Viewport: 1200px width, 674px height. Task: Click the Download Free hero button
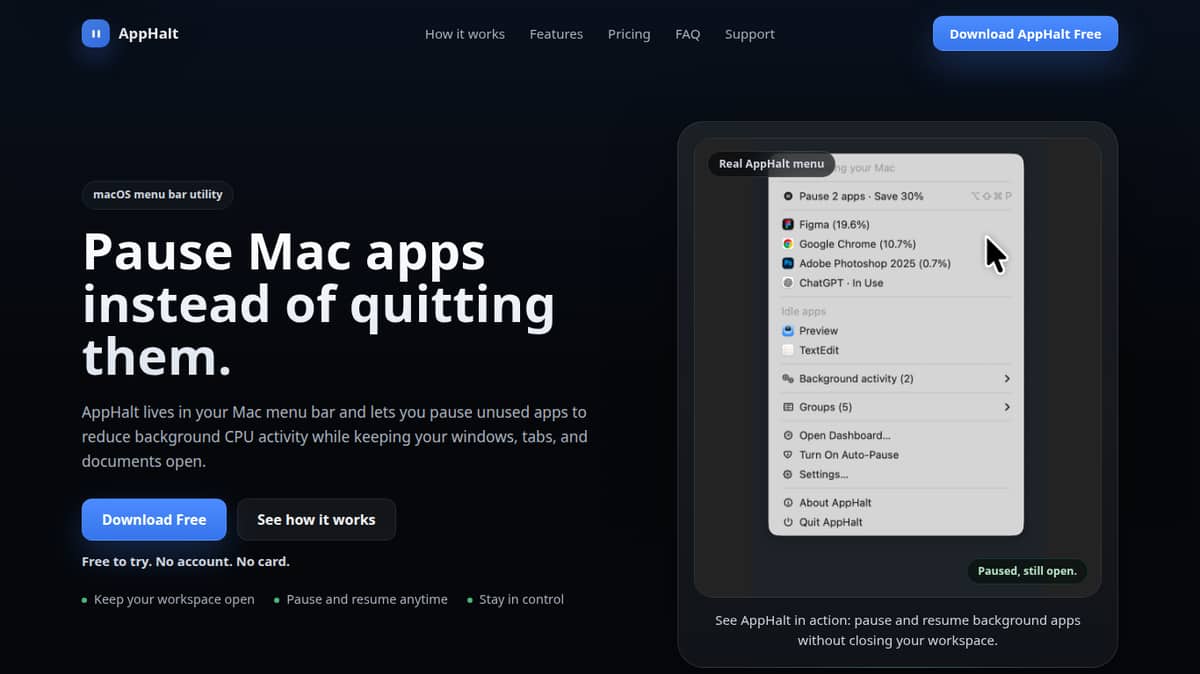154,520
